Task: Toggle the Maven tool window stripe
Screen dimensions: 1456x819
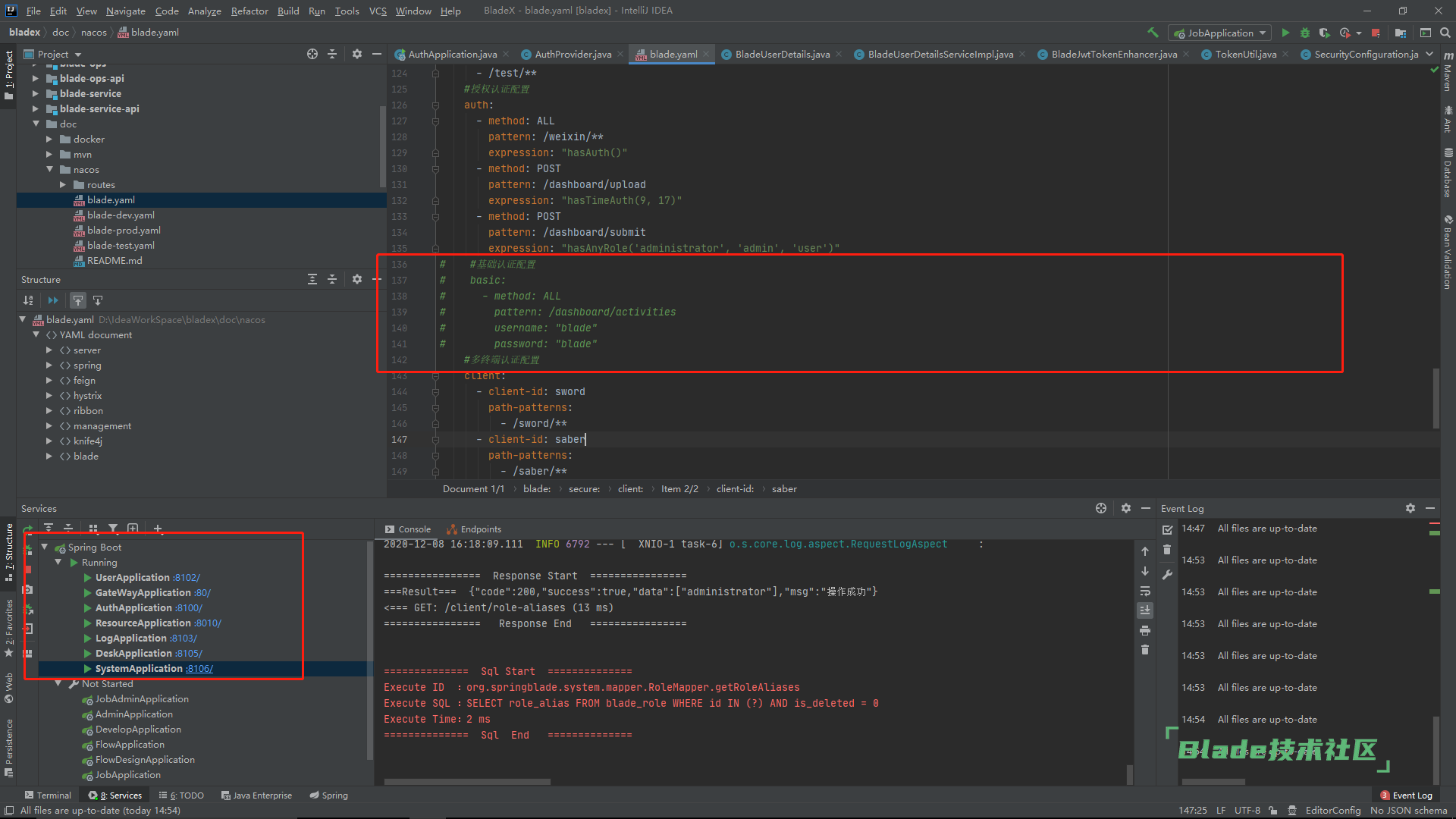Action: (x=1448, y=72)
